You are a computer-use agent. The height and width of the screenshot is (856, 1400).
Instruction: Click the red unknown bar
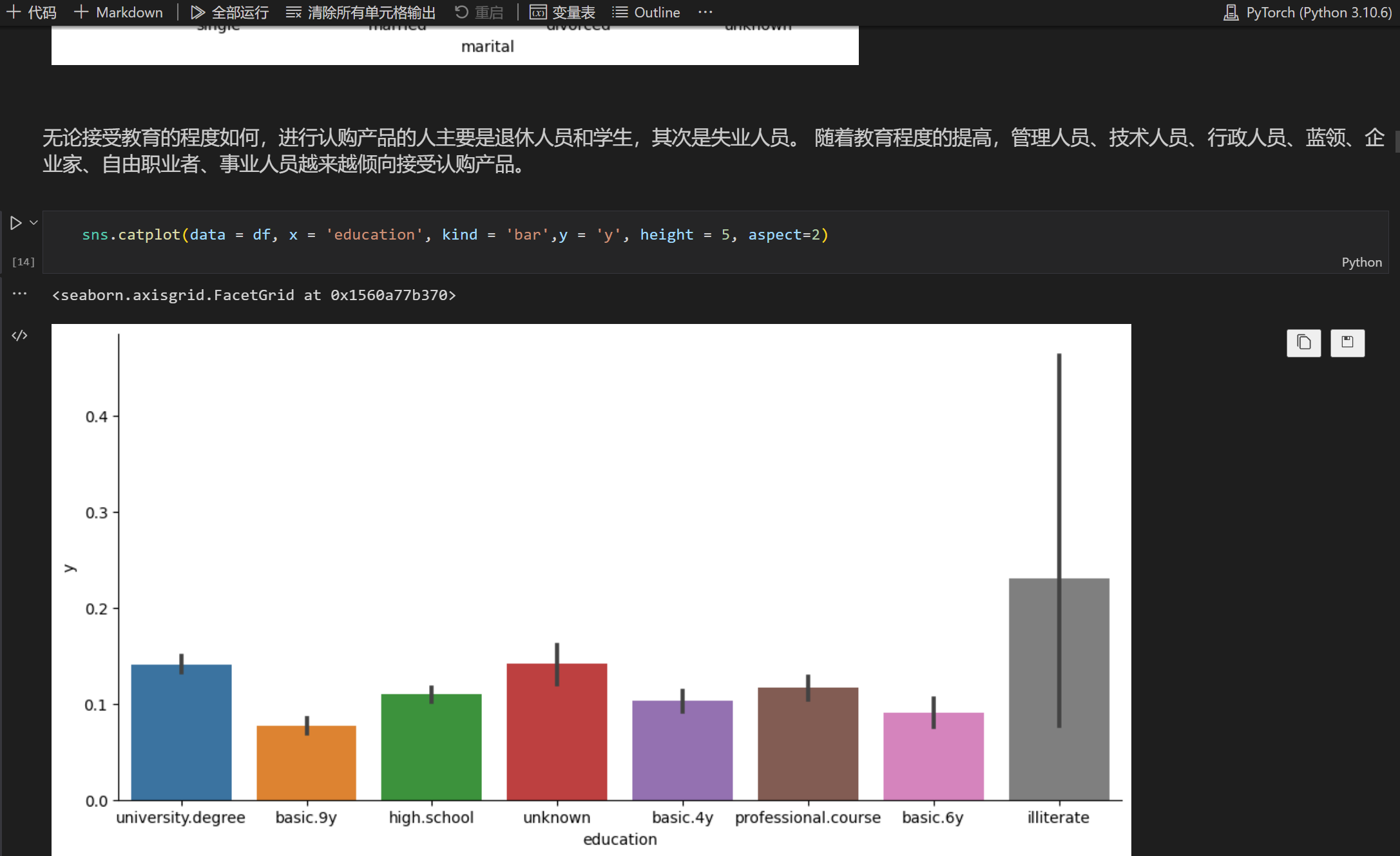point(557,732)
